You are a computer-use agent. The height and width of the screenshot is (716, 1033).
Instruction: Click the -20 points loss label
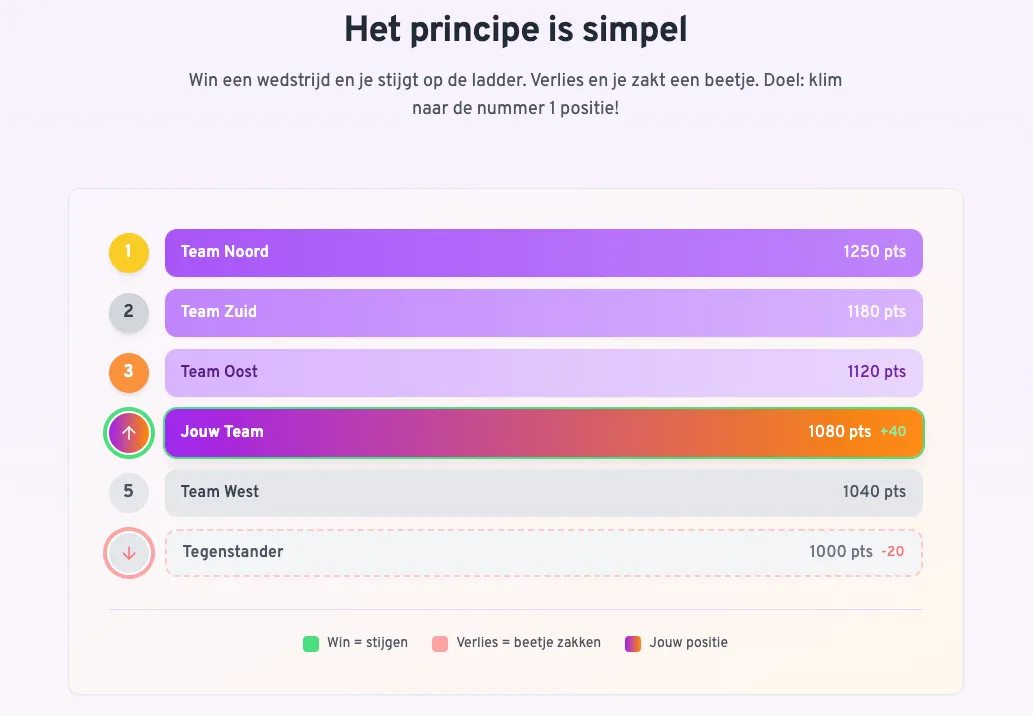point(893,551)
